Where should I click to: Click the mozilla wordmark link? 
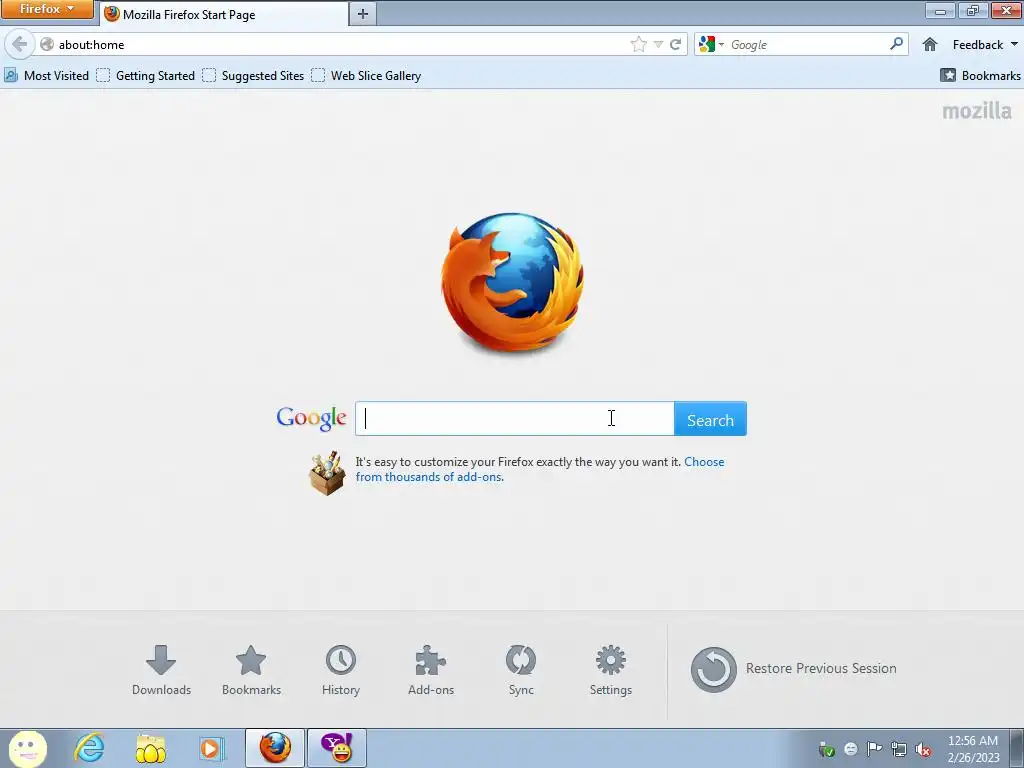977,110
